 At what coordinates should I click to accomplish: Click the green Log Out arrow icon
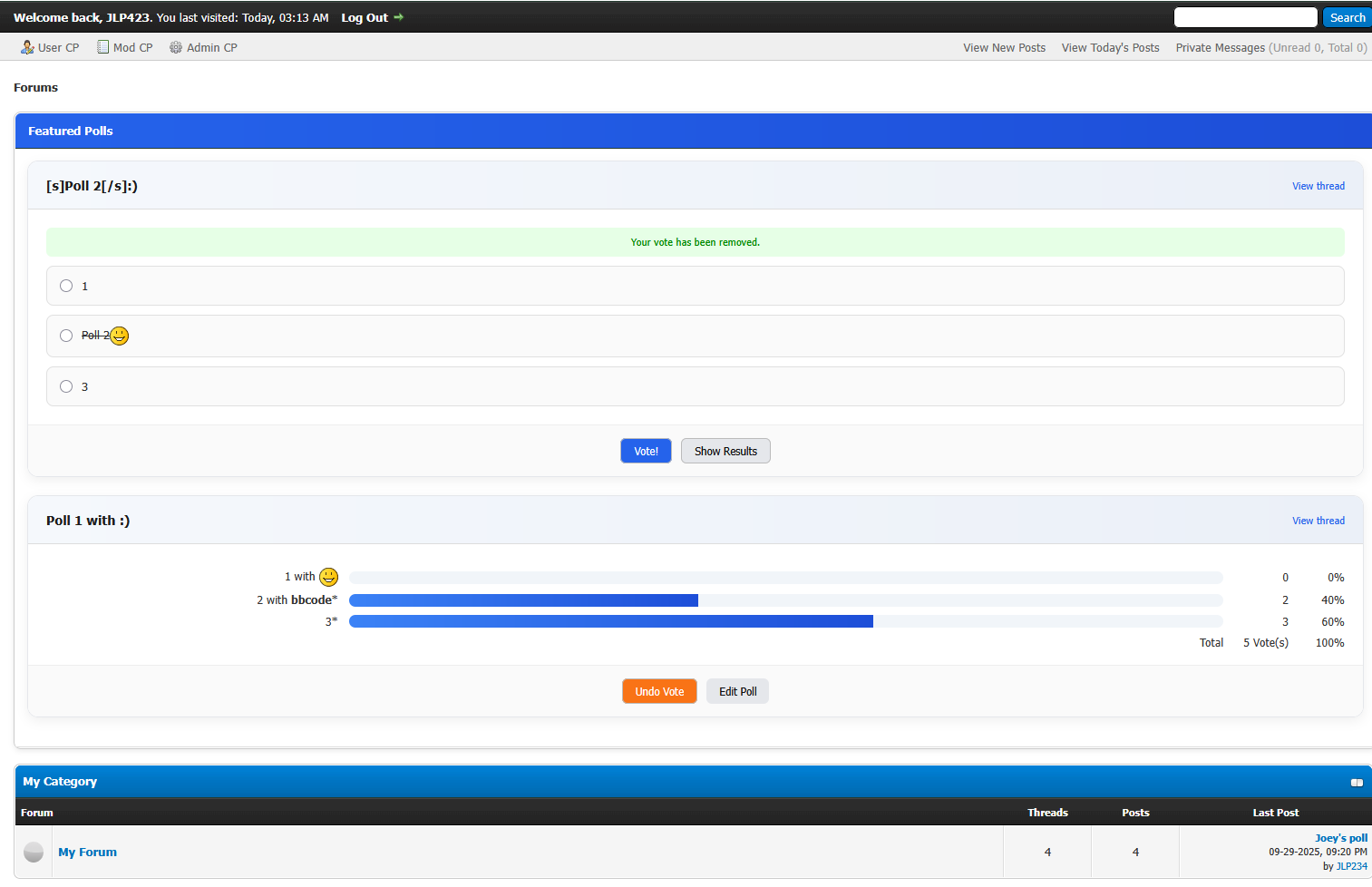[398, 17]
